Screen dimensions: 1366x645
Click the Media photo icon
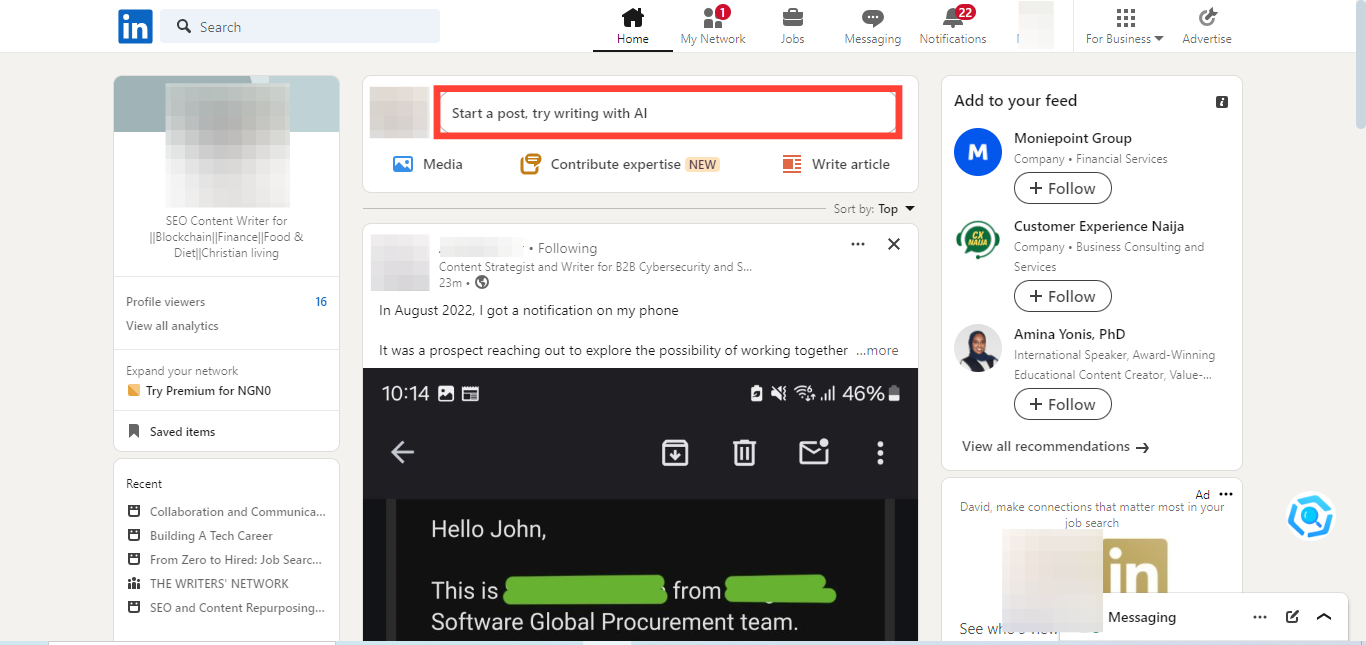(403, 164)
